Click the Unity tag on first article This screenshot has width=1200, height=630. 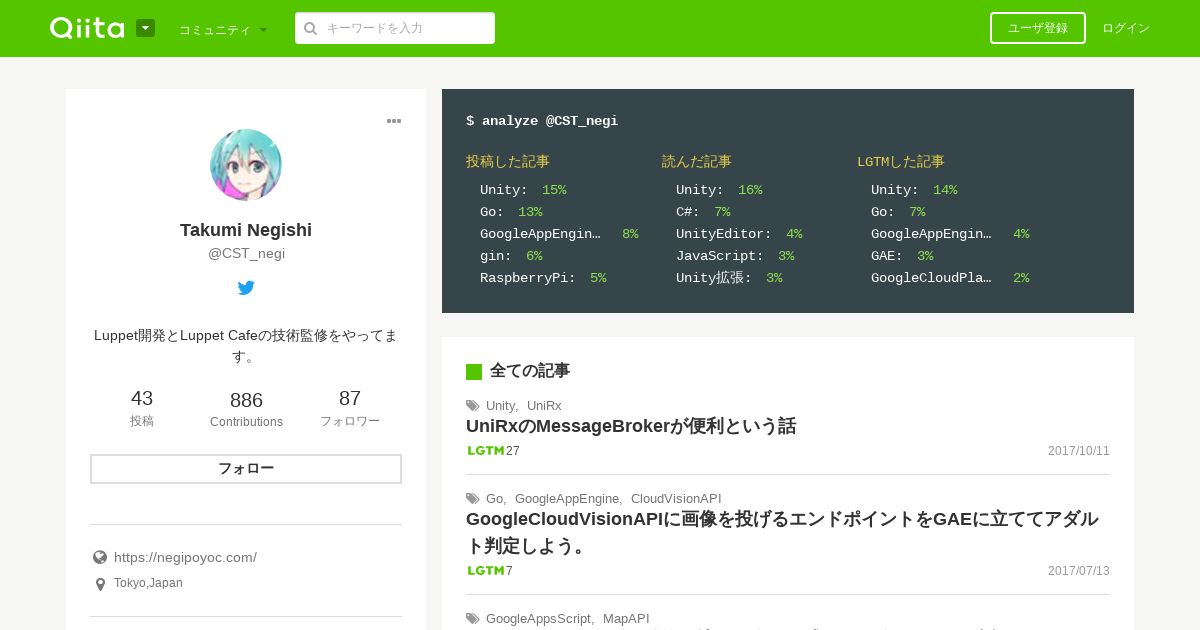(501, 405)
